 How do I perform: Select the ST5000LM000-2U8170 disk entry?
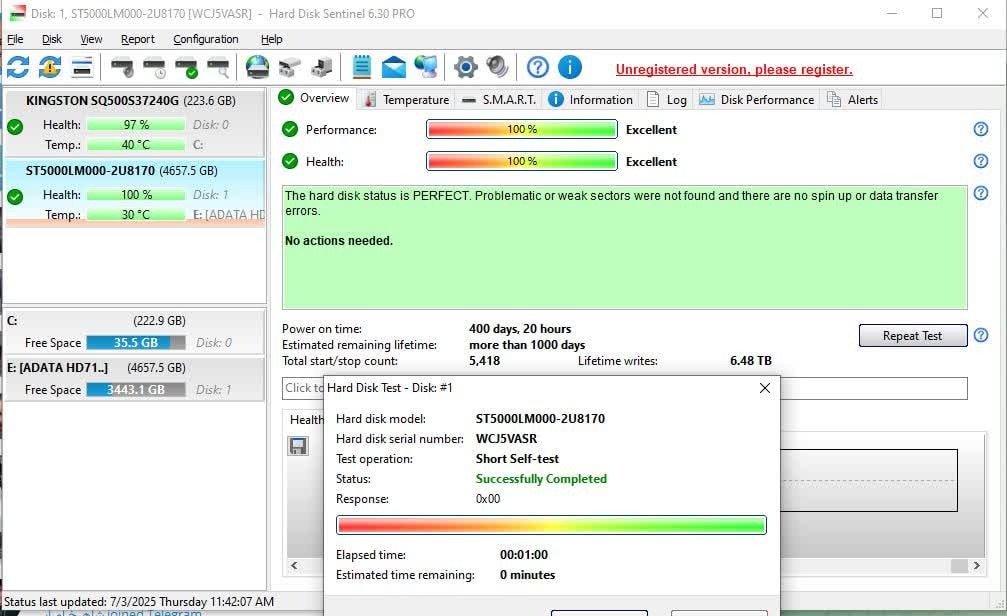point(134,193)
